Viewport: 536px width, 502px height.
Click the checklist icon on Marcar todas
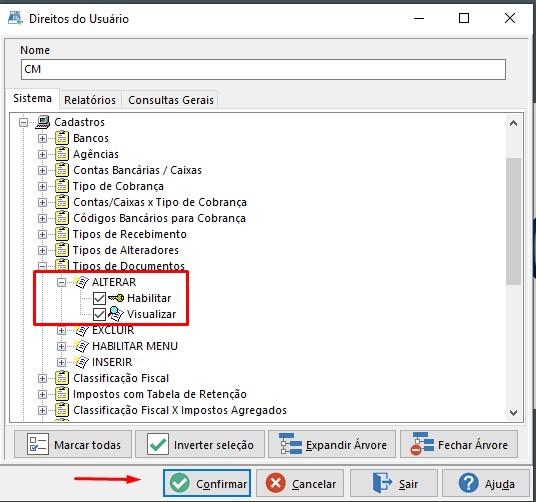point(38,445)
